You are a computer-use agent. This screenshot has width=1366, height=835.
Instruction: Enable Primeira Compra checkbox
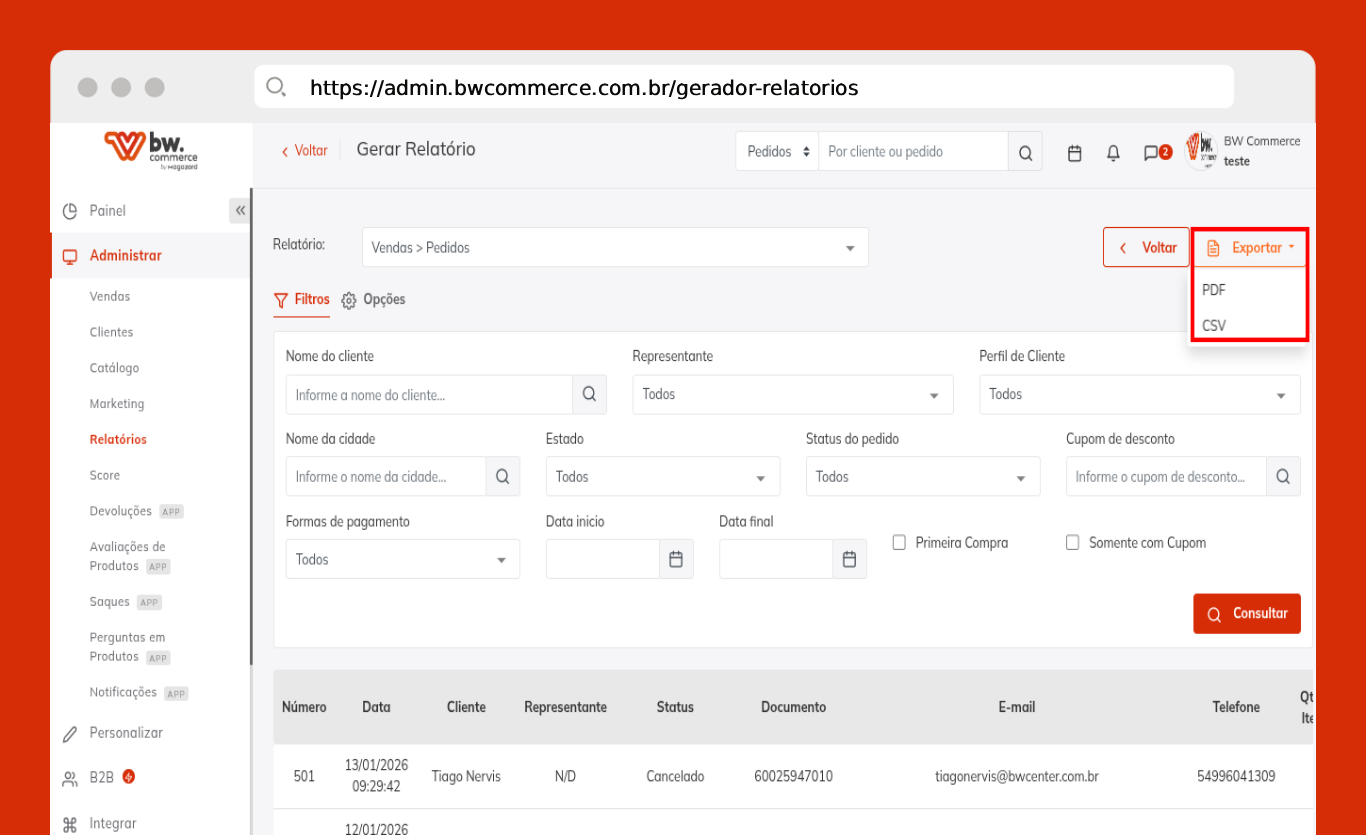pyautogui.click(x=899, y=543)
